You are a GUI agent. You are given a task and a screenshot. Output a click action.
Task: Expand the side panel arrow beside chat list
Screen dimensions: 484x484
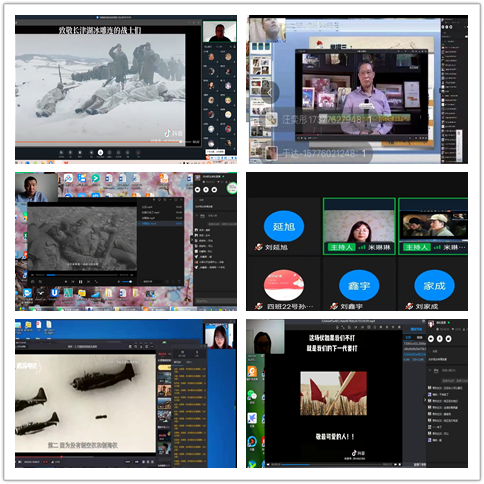425,399
